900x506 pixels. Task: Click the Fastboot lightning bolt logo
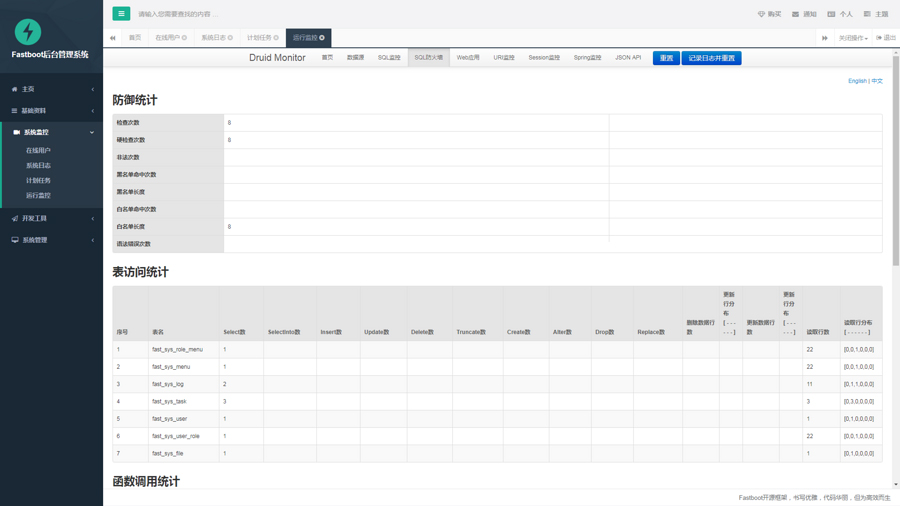pyautogui.click(x=28, y=32)
